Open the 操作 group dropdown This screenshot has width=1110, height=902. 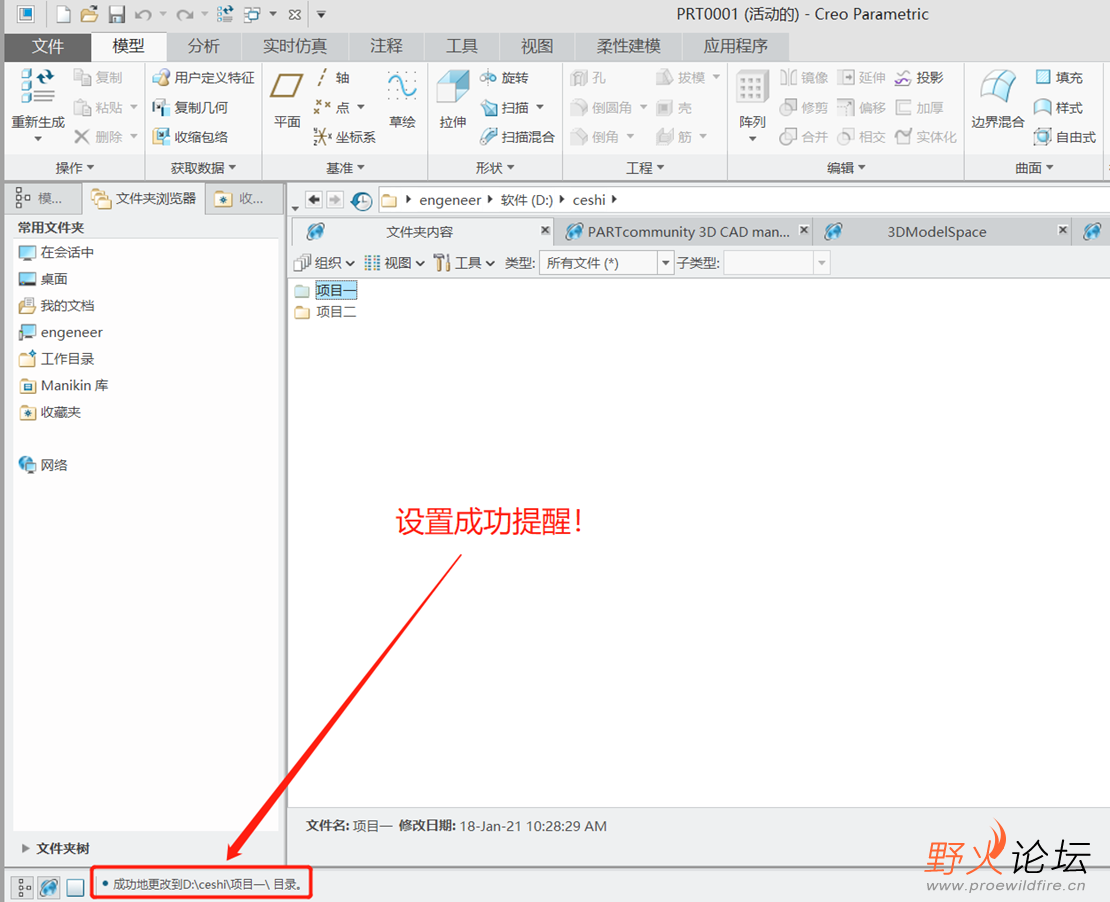[74, 168]
